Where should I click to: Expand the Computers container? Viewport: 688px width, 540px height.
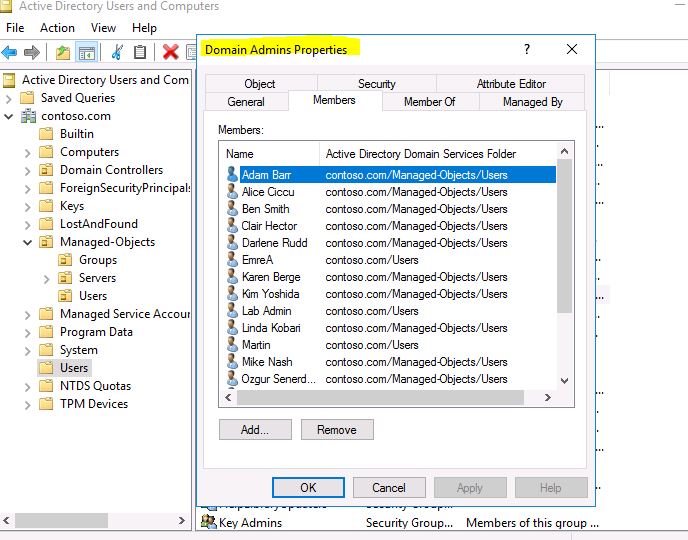coord(28,153)
